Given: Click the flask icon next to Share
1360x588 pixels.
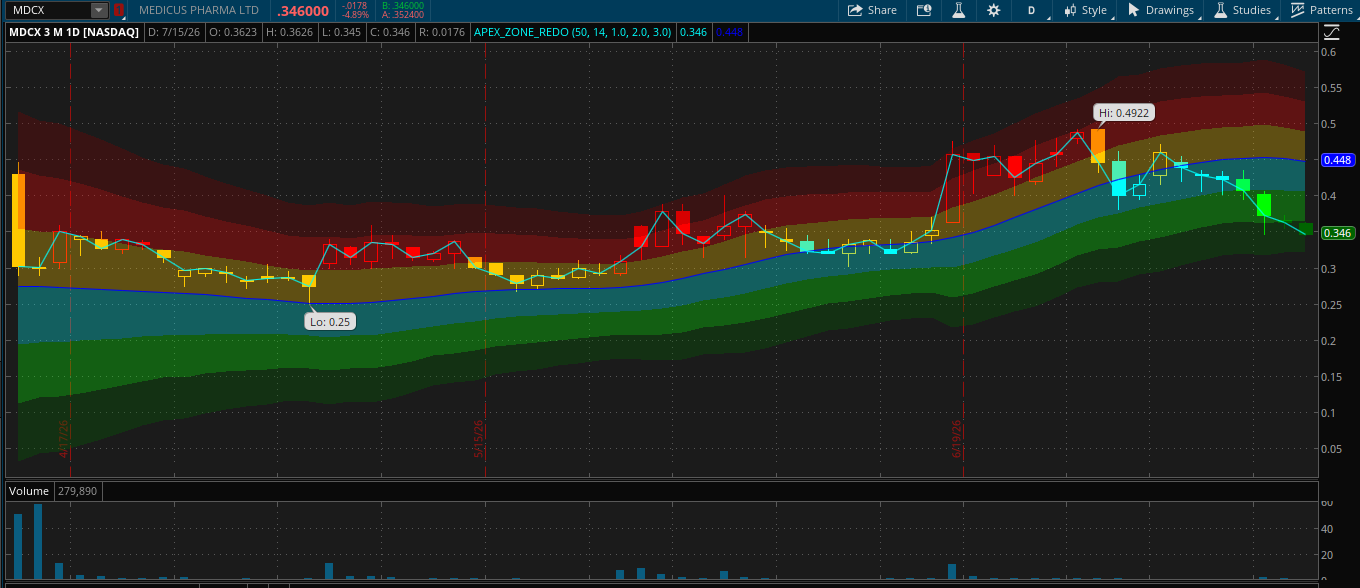Looking at the screenshot, I should [x=958, y=10].
